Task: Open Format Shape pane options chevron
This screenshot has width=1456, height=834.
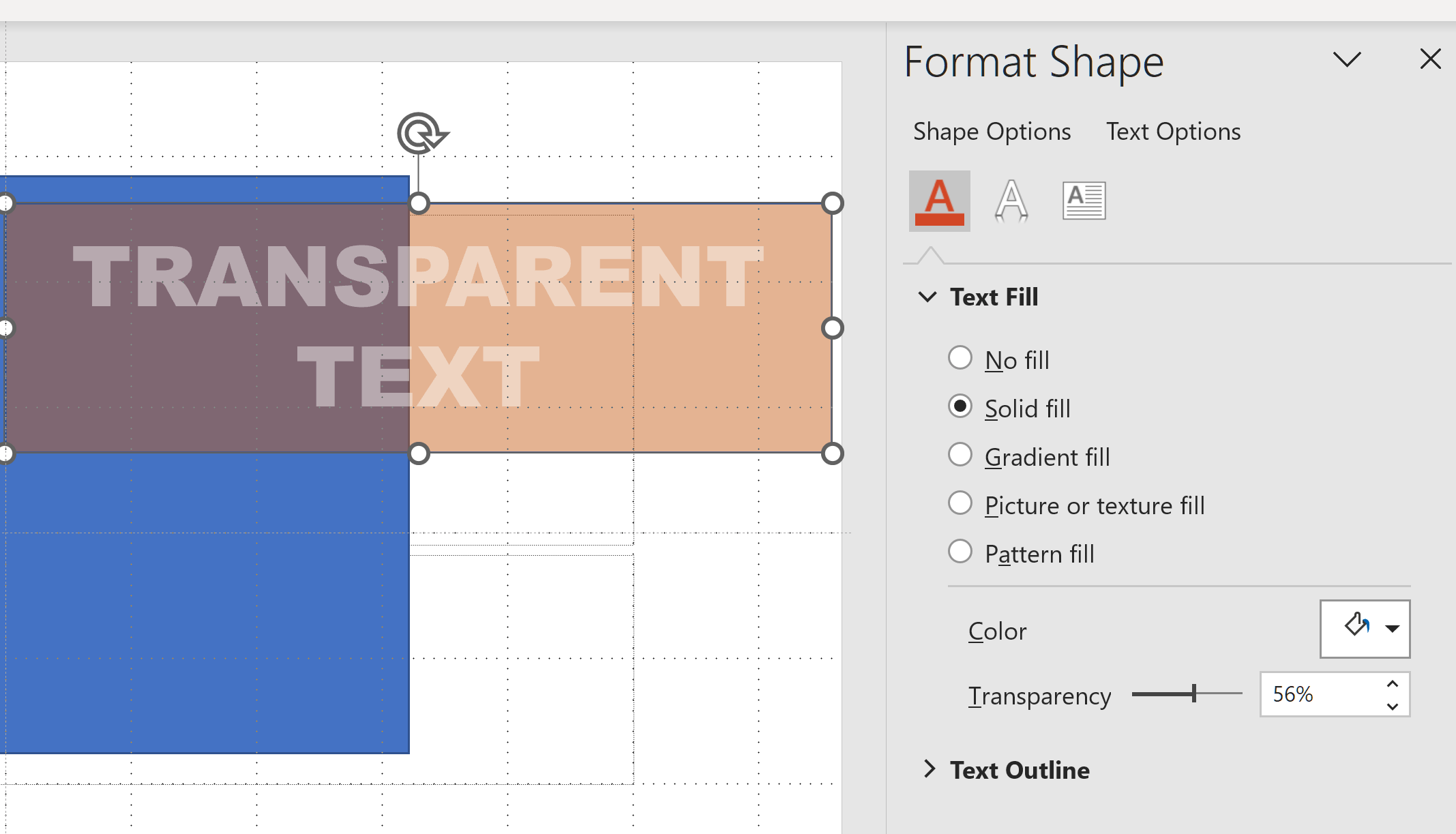Action: 1347,59
